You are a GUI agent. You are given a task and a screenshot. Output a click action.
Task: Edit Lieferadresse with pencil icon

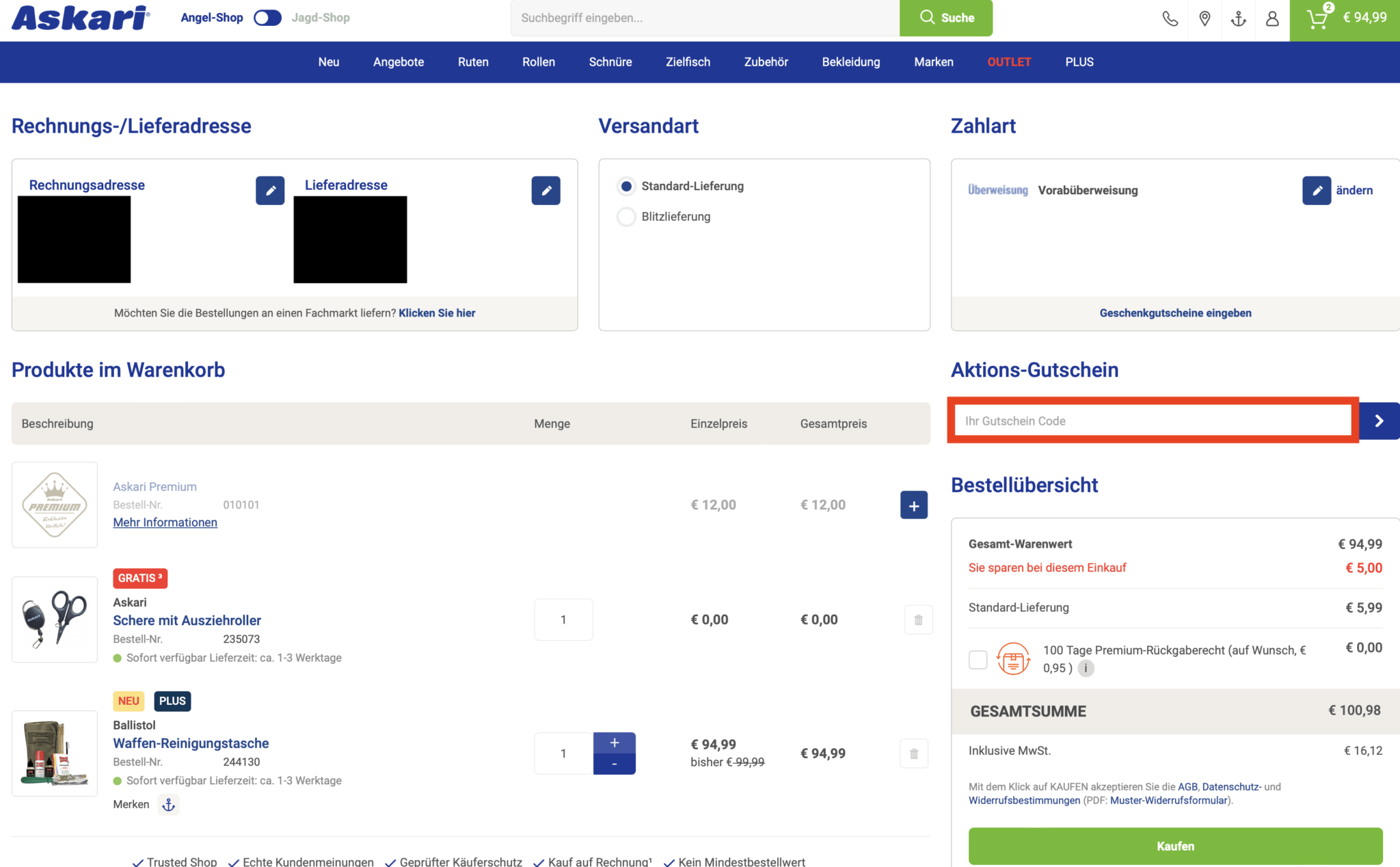pos(546,190)
